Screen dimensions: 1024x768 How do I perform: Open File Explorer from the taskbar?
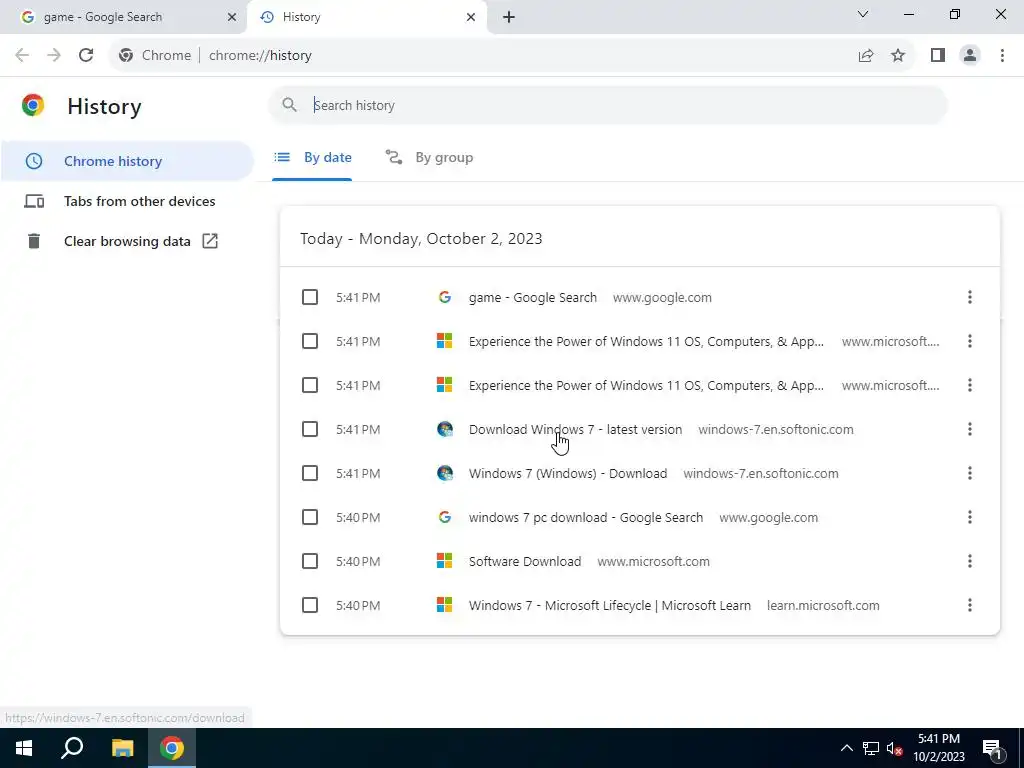122,748
